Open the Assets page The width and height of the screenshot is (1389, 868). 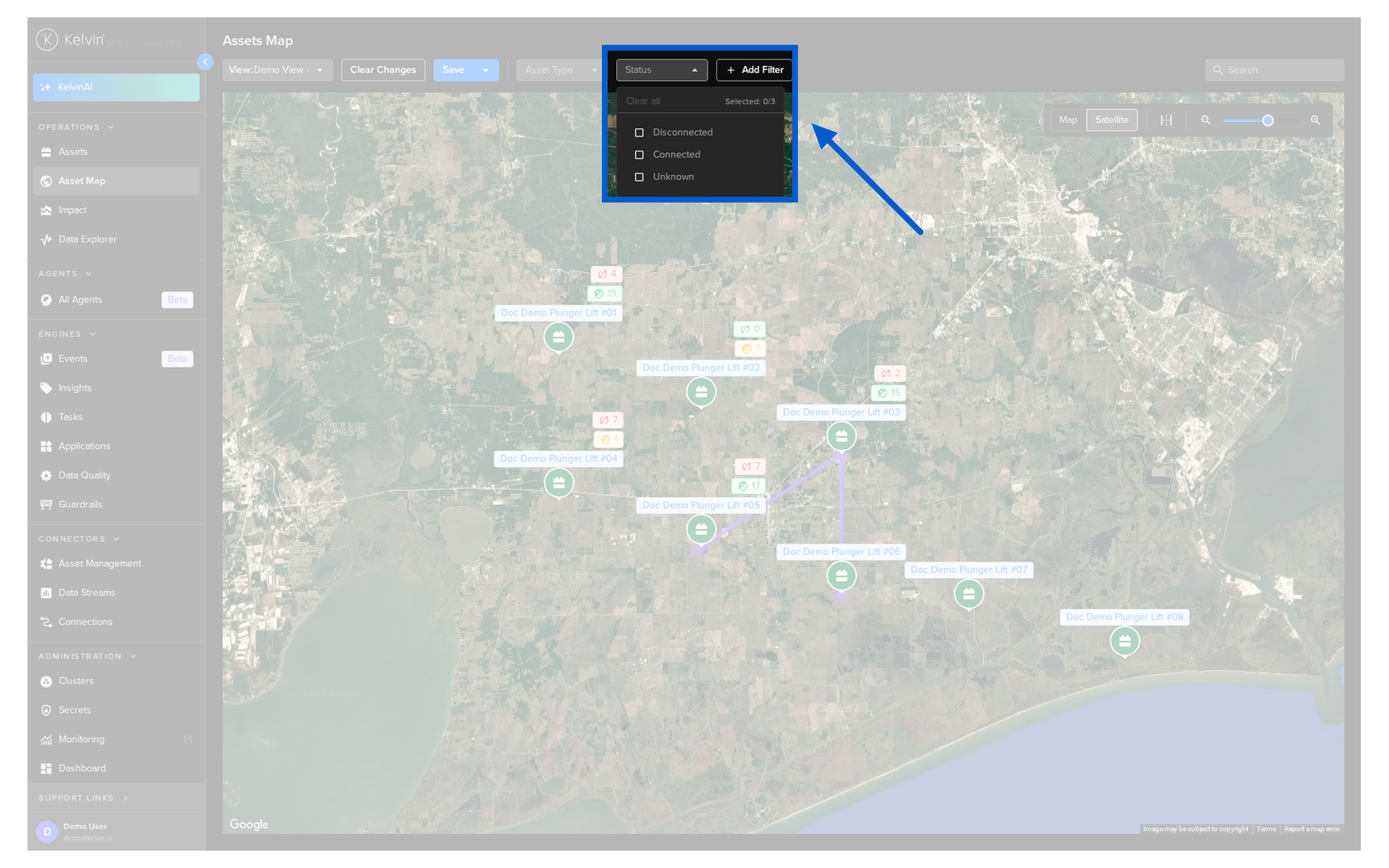tap(116, 152)
